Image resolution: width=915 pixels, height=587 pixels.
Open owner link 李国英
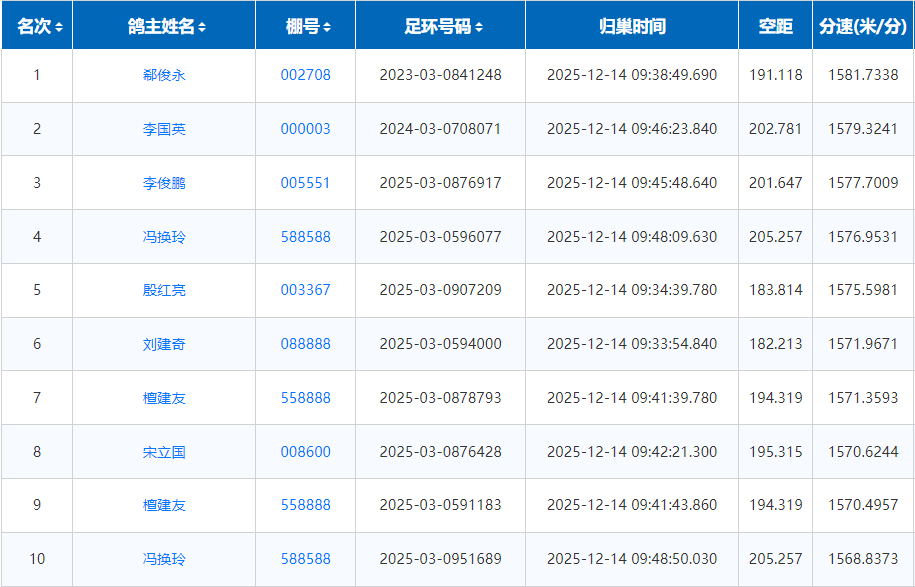coord(164,129)
